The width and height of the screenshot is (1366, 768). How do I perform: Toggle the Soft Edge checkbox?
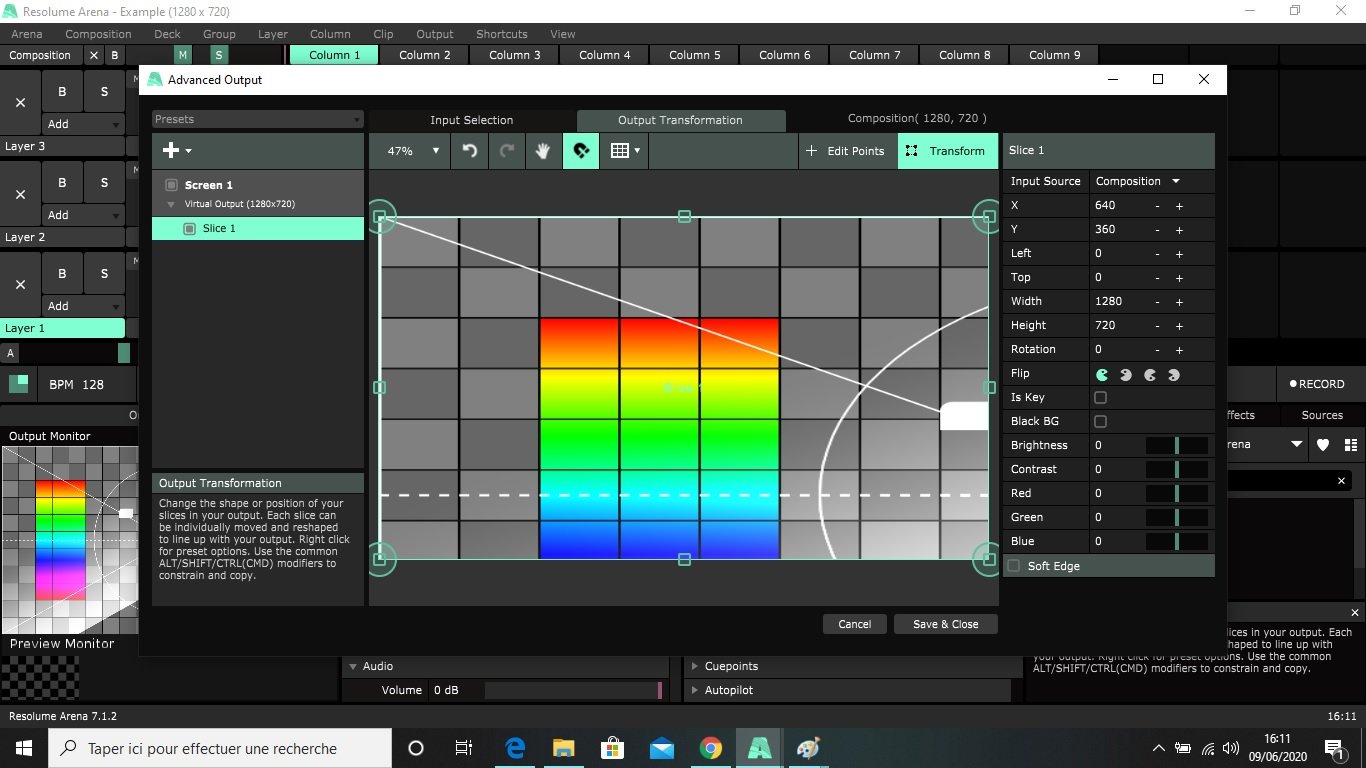1014,566
